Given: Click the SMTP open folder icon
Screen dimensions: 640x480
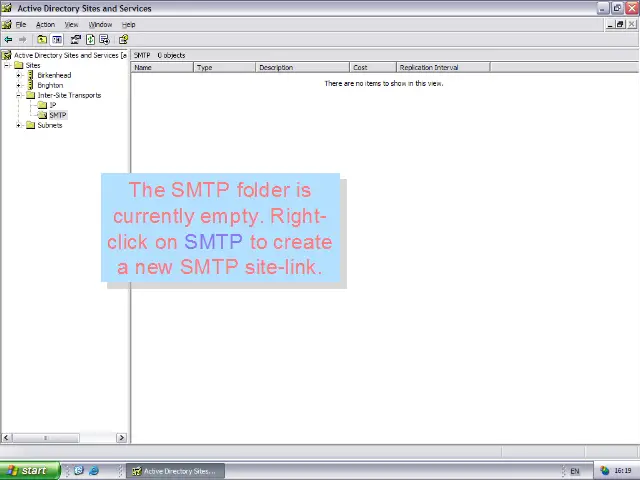Looking at the screenshot, I should click(x=42, y=115).
